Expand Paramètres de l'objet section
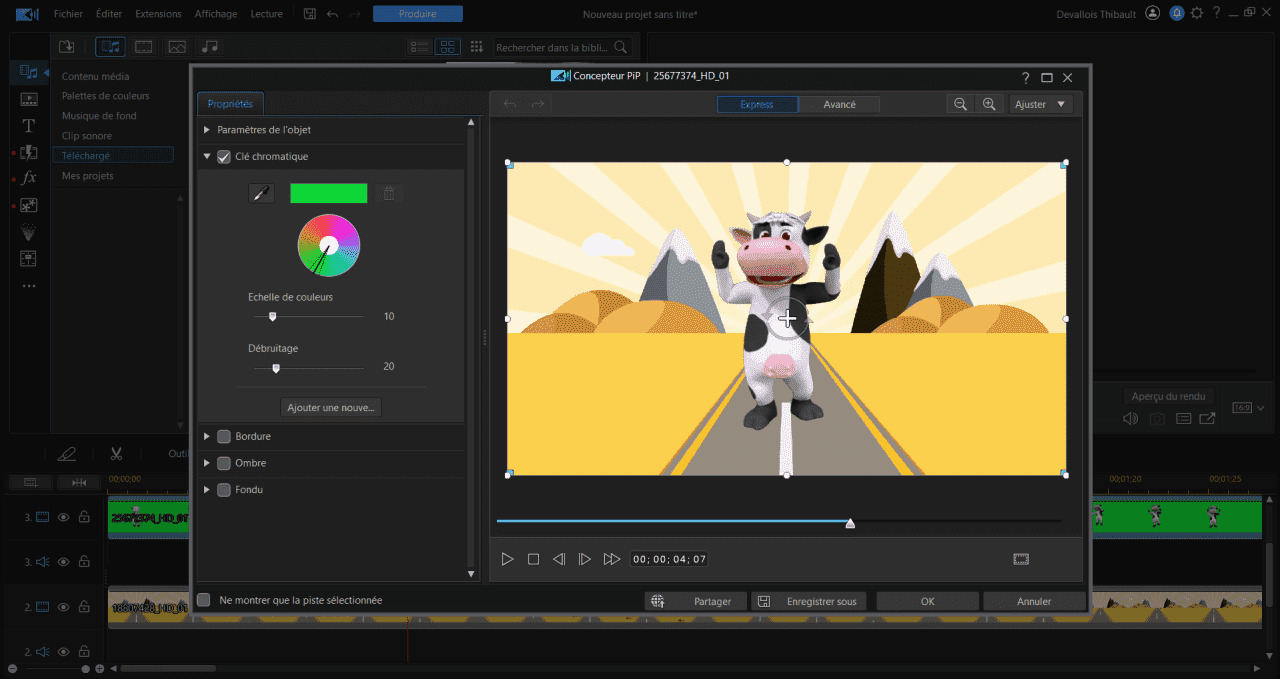This screenshot has width=1280, height=679. point(207,130)
